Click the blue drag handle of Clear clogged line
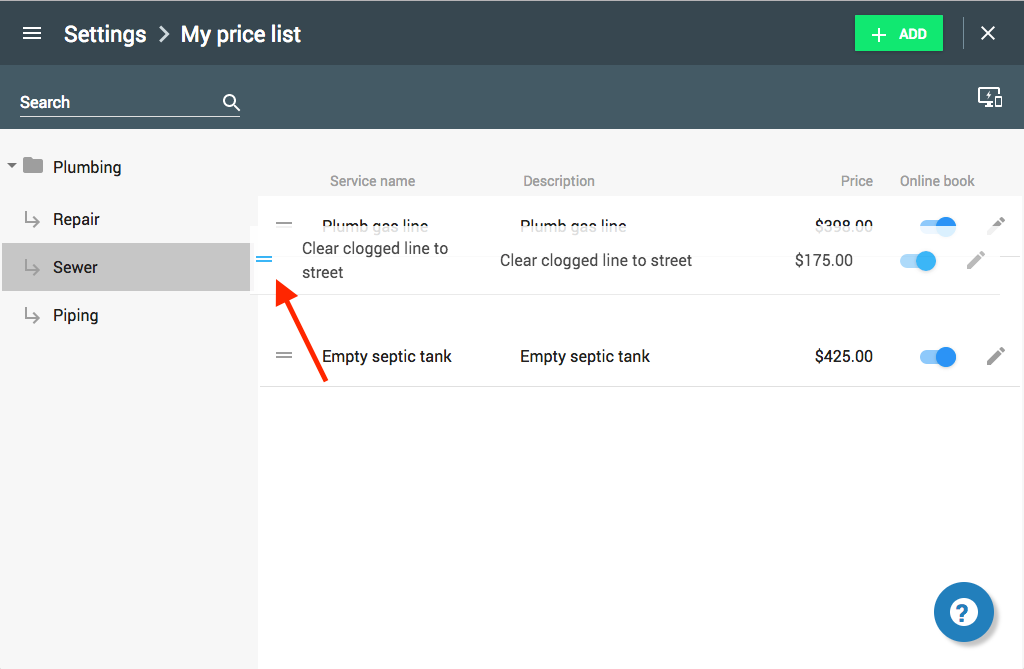1024x669 pixels. 264,260
